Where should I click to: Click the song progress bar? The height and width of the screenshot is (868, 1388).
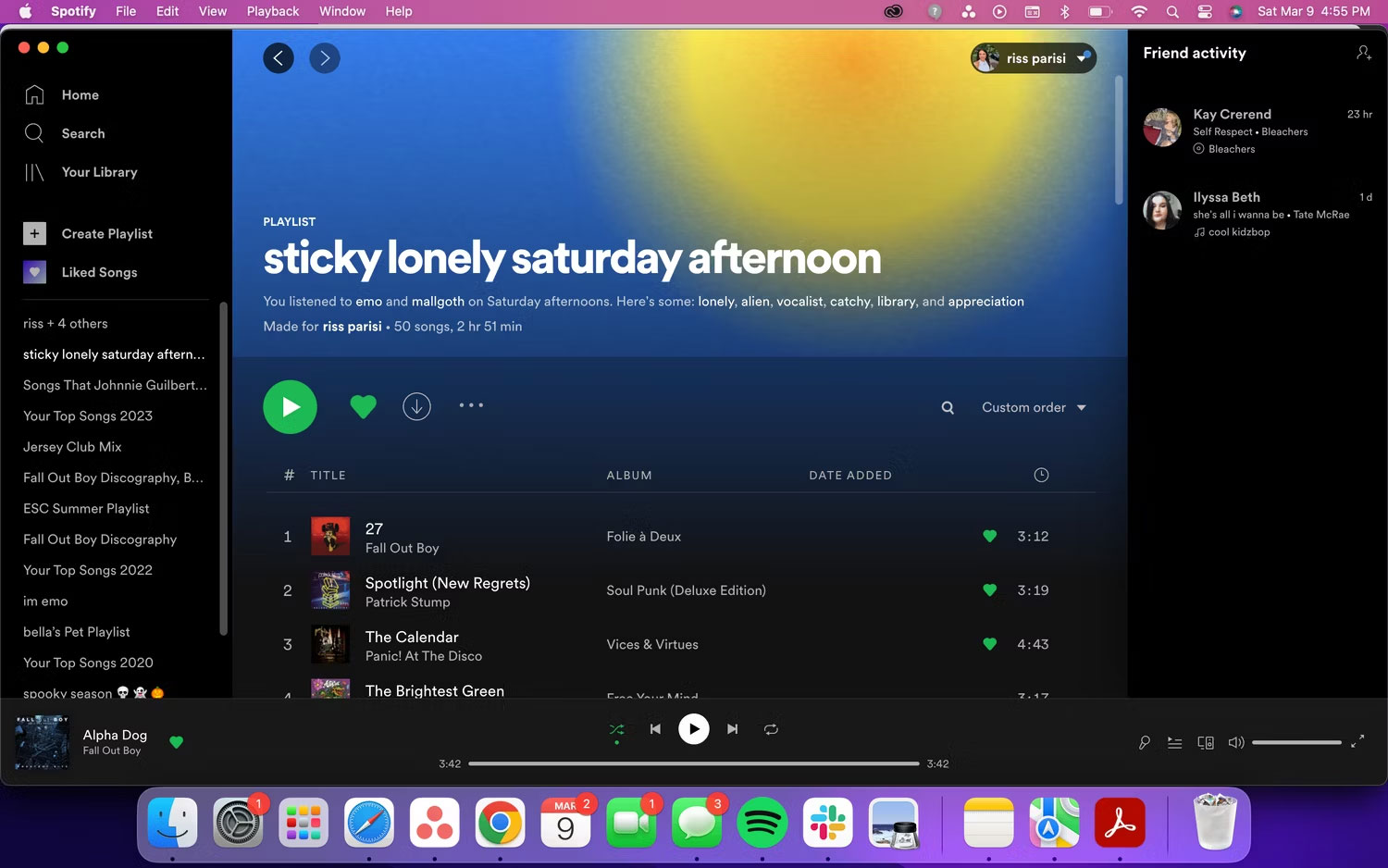pos(693,763)
